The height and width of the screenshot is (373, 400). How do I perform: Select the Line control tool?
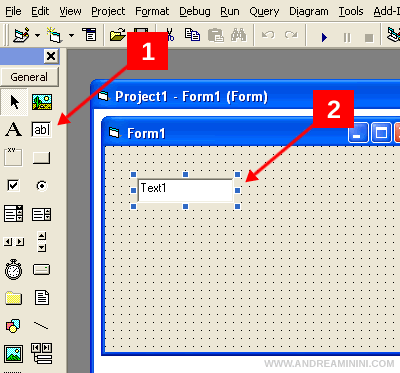(41, 325)
